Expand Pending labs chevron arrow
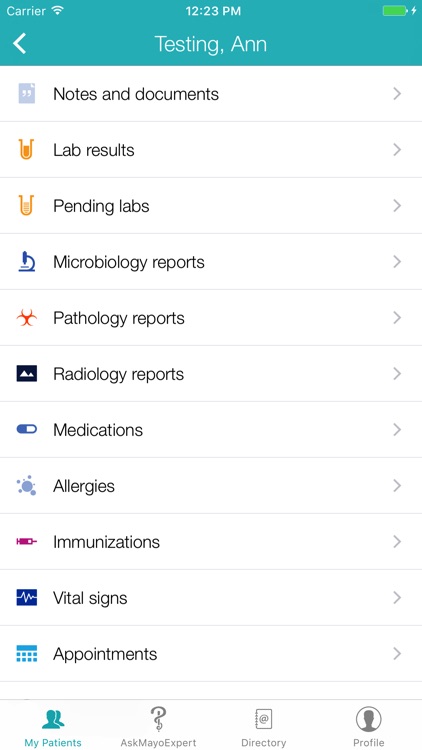The image size is (422, 750). [x=397, y=206]
